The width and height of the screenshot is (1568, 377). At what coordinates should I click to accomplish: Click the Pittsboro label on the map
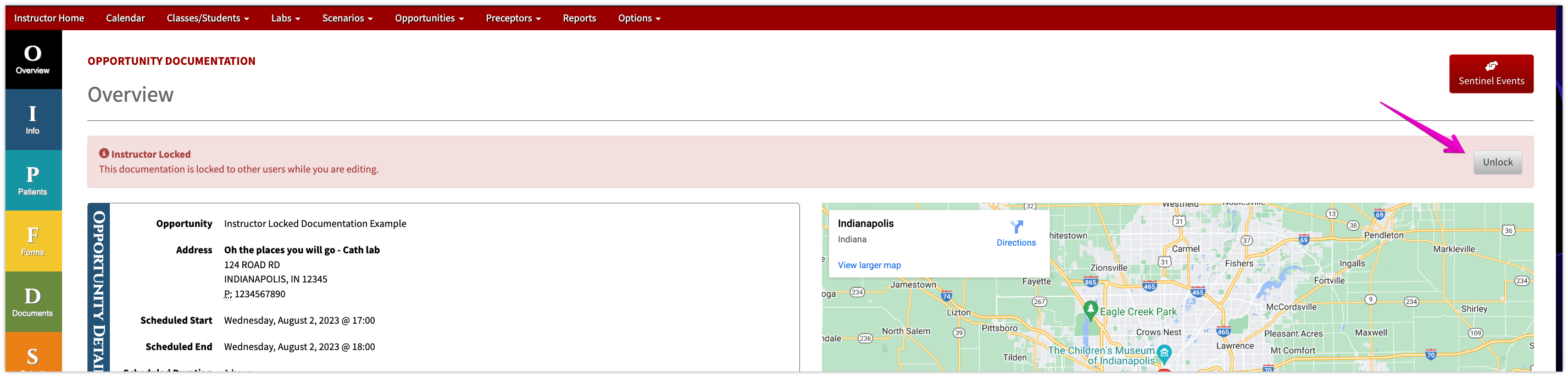[x=999, y=328]
